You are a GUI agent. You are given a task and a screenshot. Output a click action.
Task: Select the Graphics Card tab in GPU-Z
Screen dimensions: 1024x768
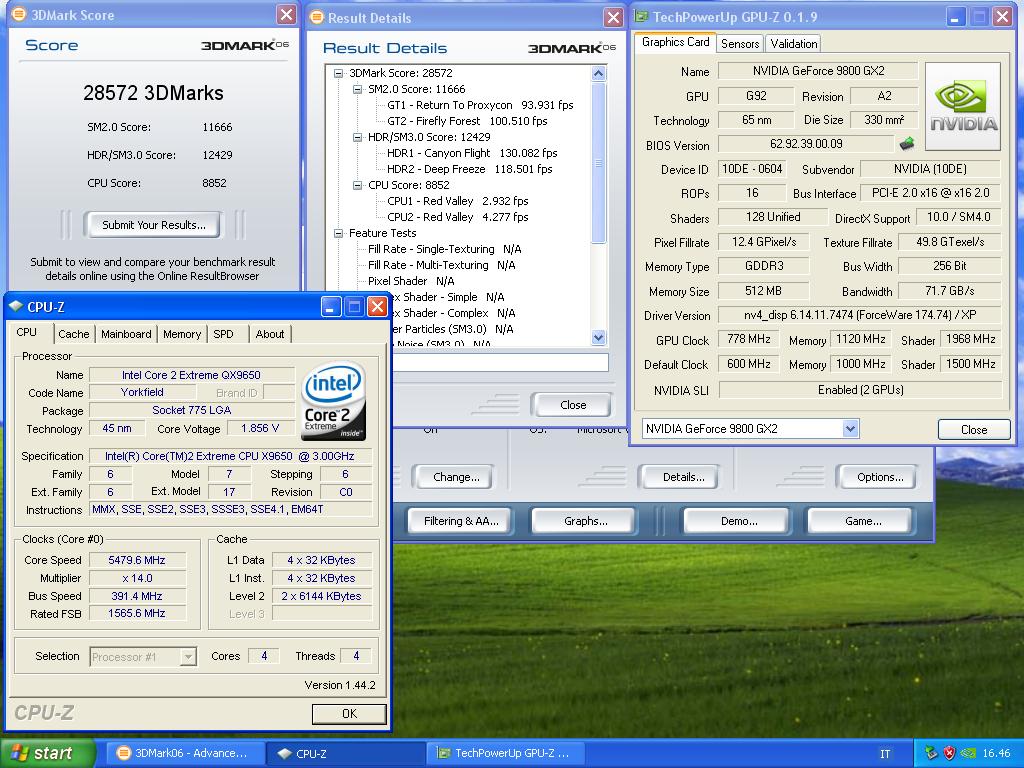675,42
